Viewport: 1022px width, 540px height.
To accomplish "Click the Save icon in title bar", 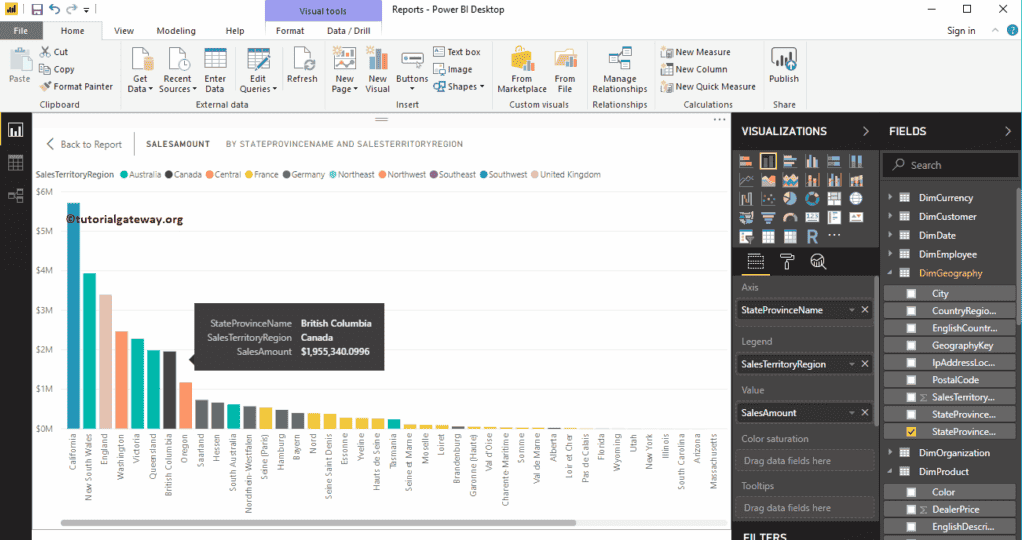I will 37,9.
